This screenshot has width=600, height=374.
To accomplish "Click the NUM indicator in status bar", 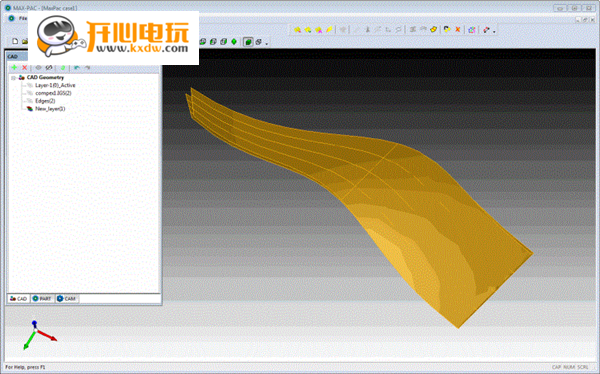I will [x=569, y=367].
